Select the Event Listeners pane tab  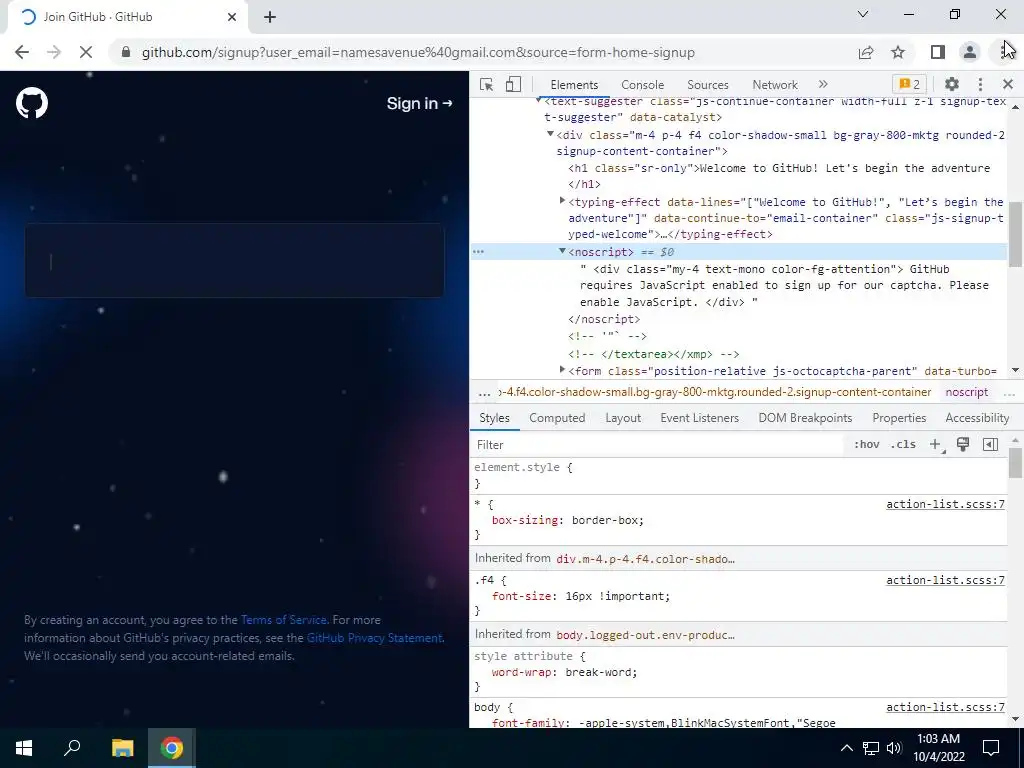[x=699, y=418]
